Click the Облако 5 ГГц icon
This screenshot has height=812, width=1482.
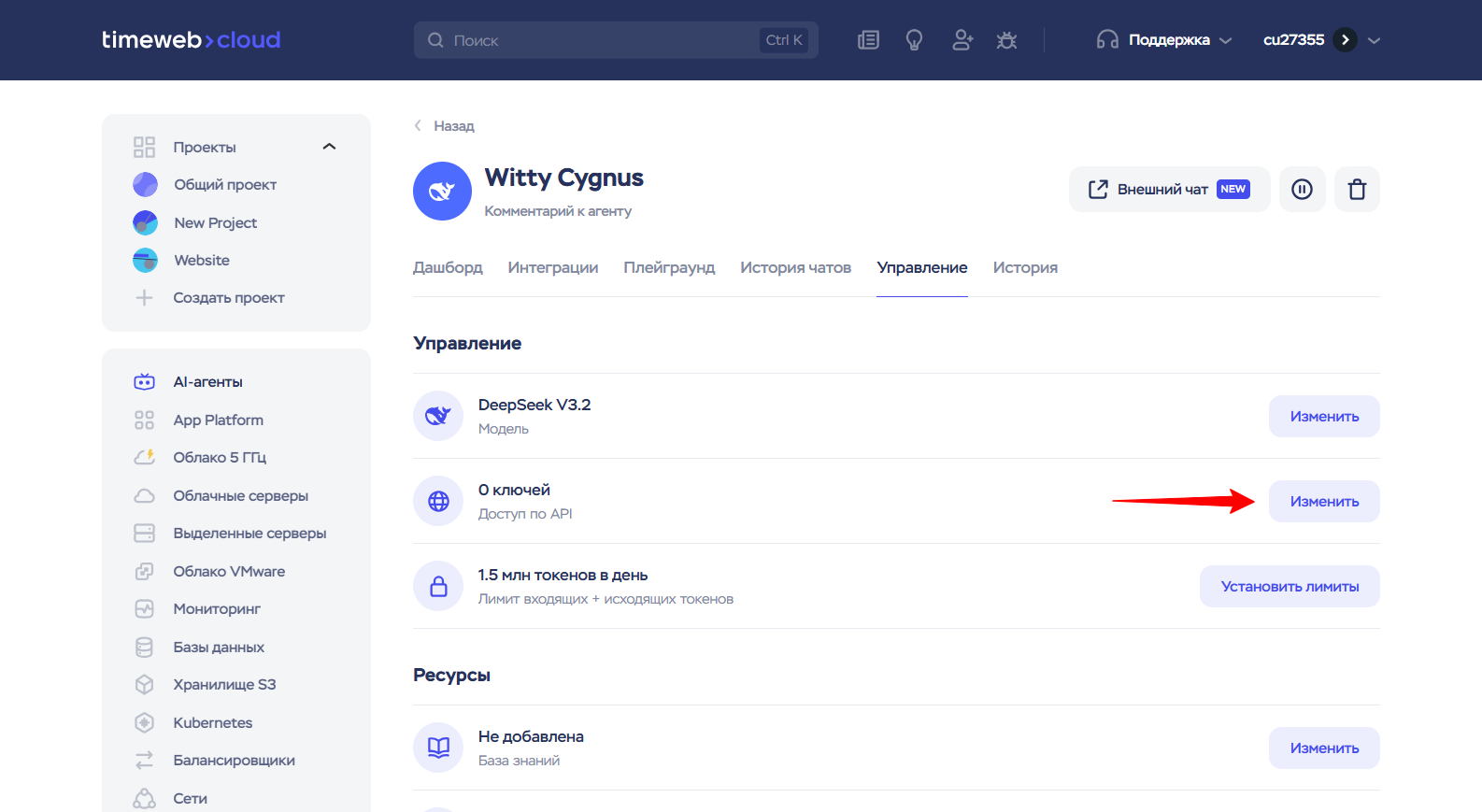click(x=144, y=458)
